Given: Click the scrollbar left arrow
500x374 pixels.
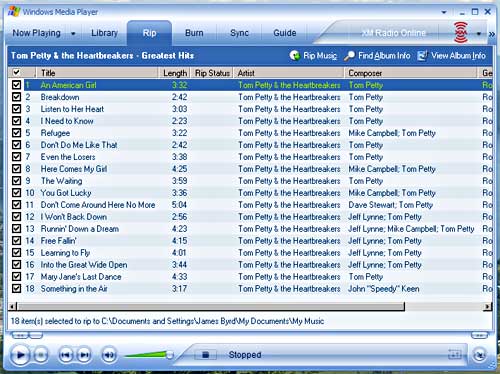Looking at the screenshot, I should click(x=13, y=306).
